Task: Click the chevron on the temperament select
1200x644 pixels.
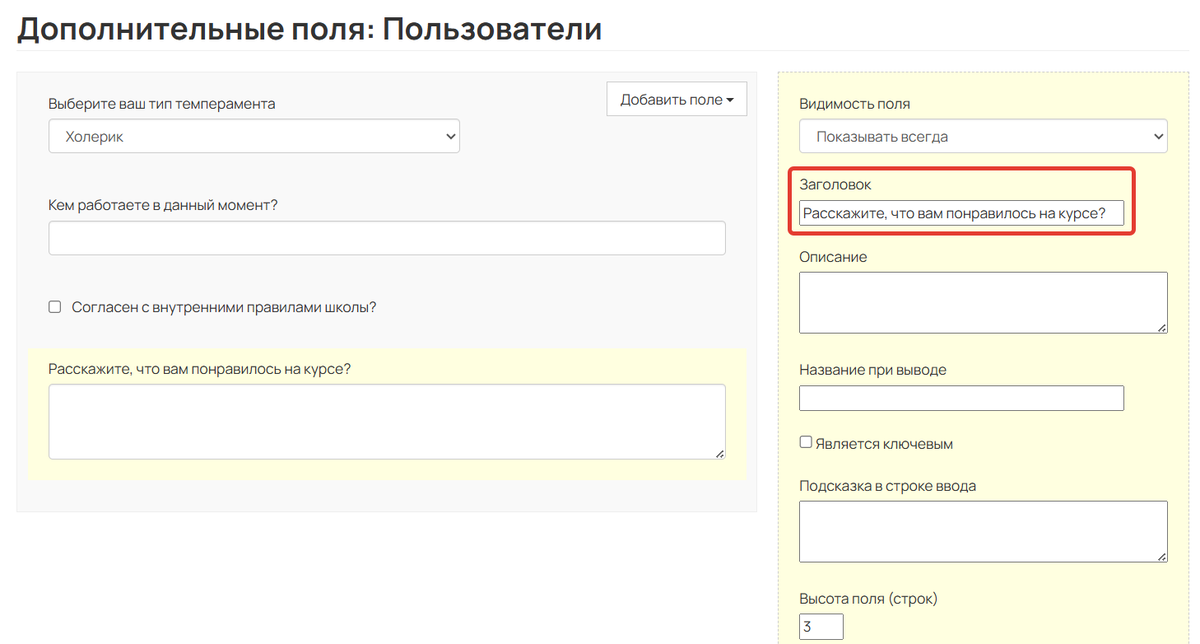Action: (450, 136)
